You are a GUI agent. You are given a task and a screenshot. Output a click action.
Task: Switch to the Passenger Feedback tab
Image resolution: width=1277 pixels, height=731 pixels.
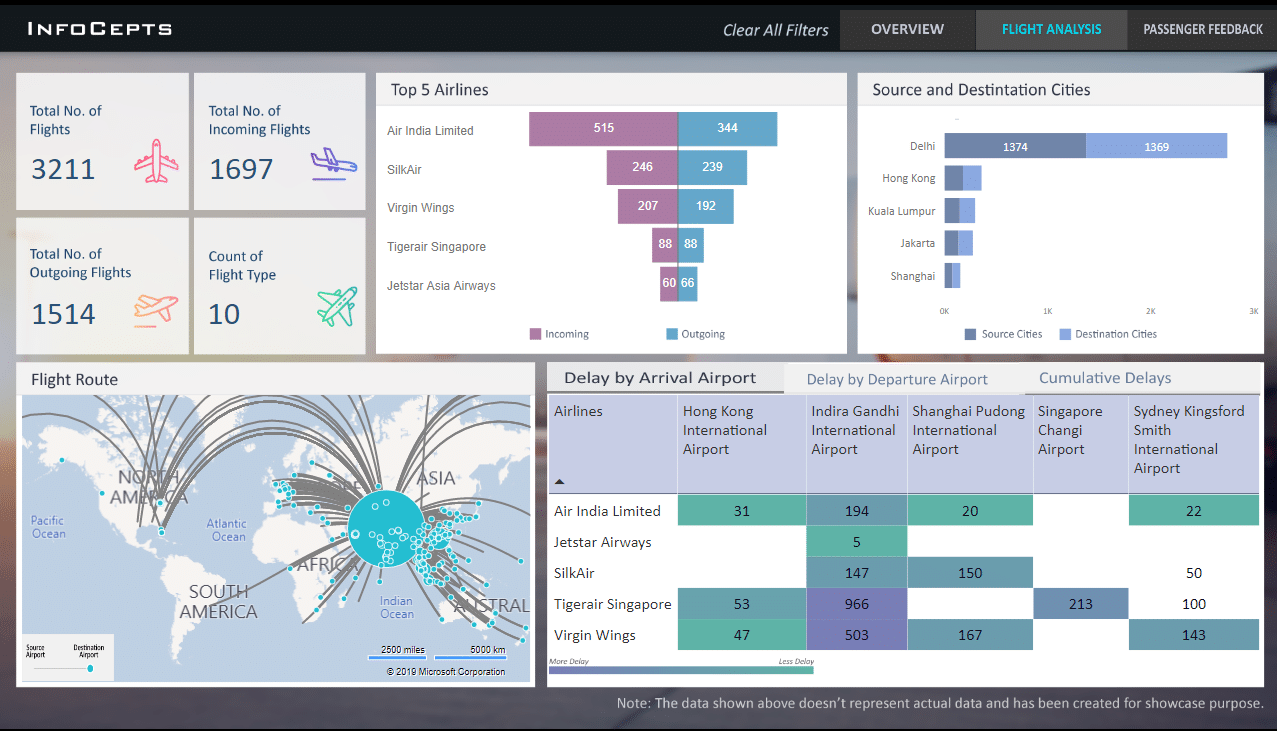pos(1203,29)
